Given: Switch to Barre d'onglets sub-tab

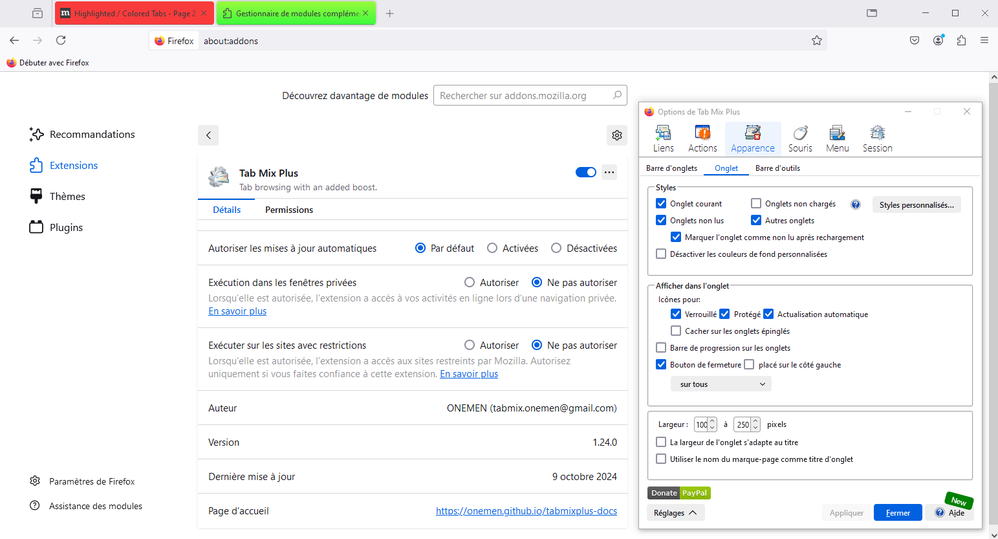Looking at the screenshot, I should point(671,168).
